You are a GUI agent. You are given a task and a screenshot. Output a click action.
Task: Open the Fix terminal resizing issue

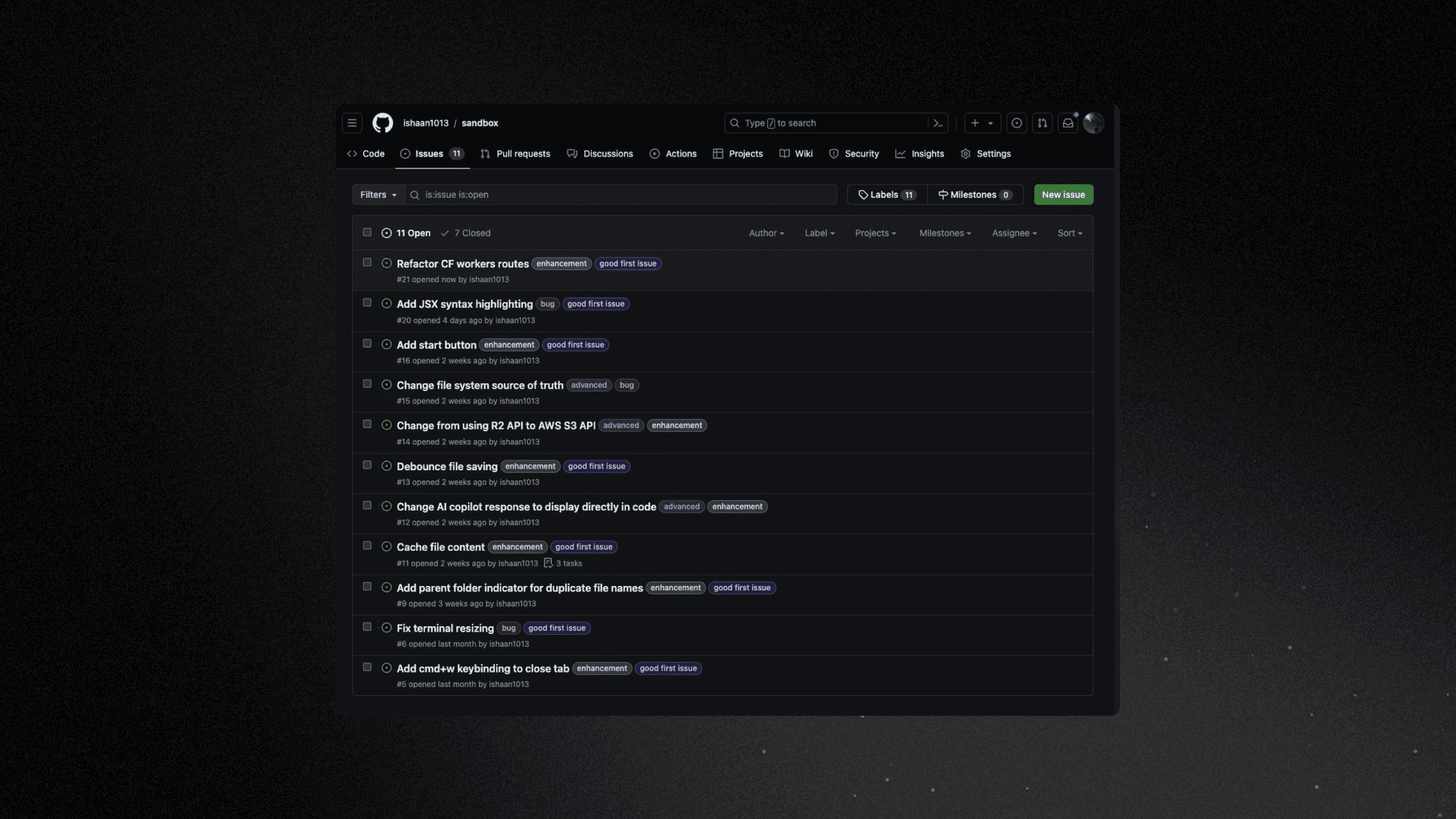445,628
